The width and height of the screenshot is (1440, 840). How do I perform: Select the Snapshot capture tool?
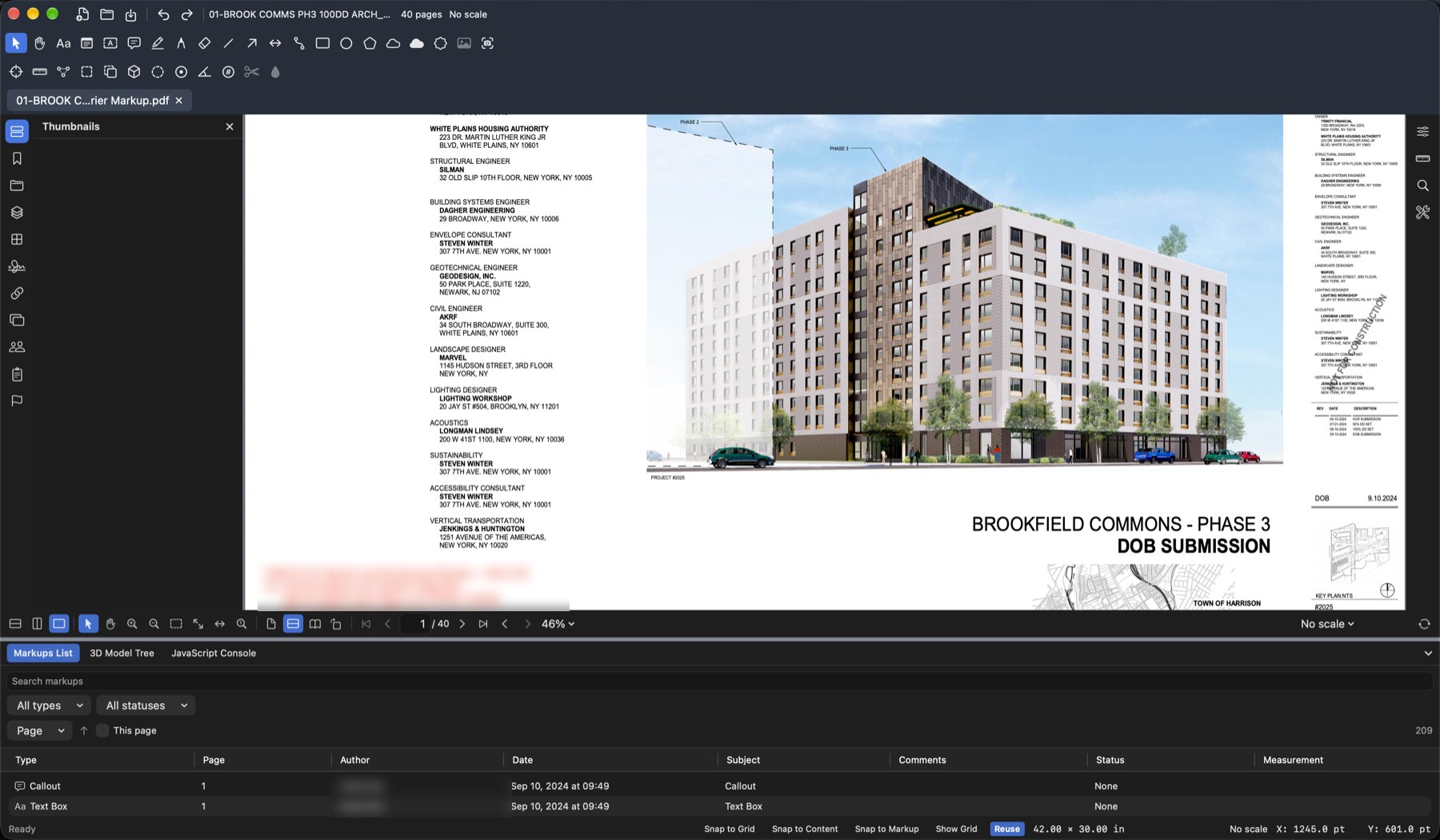pyautogui.click(x=487, y=43)
